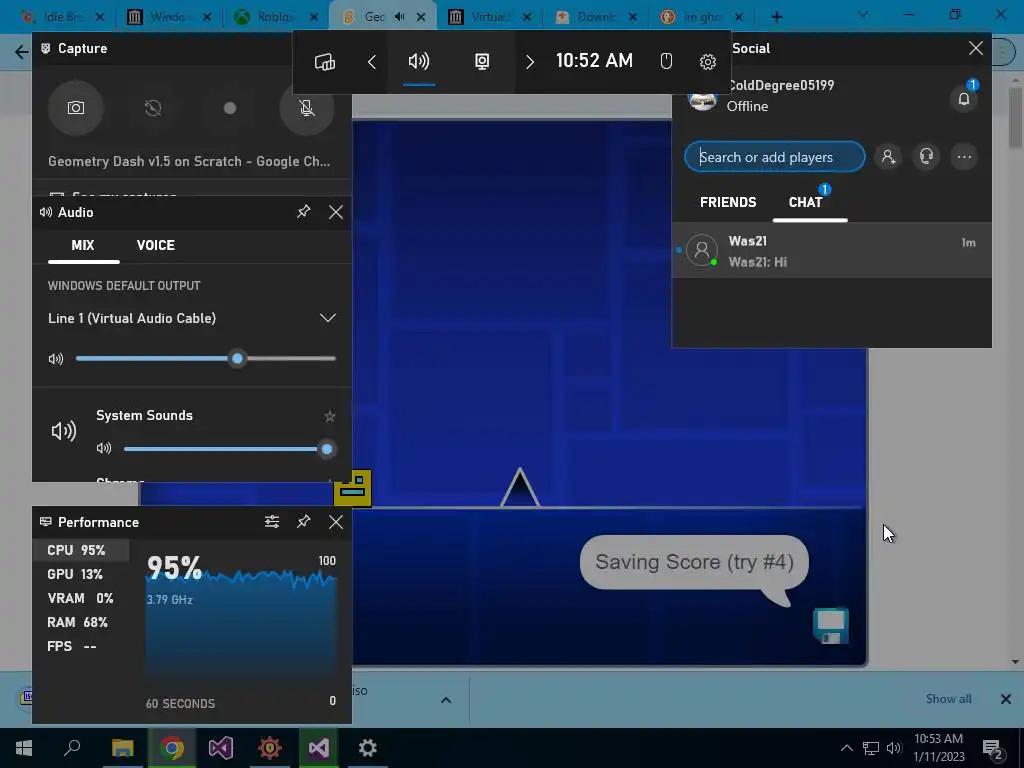1024x768 pixels.
Task: Go to previous Game Bar widgets arrow
Action: pos(372,61)
